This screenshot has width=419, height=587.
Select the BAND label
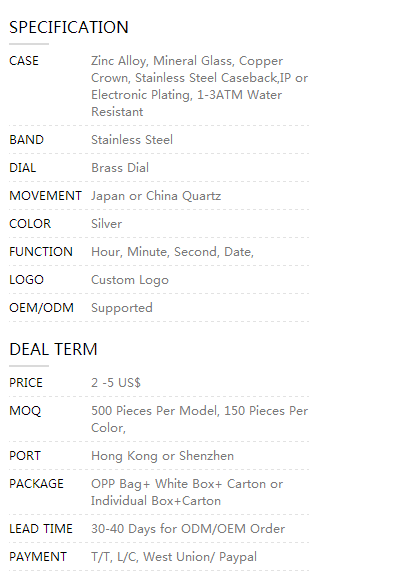27,140
